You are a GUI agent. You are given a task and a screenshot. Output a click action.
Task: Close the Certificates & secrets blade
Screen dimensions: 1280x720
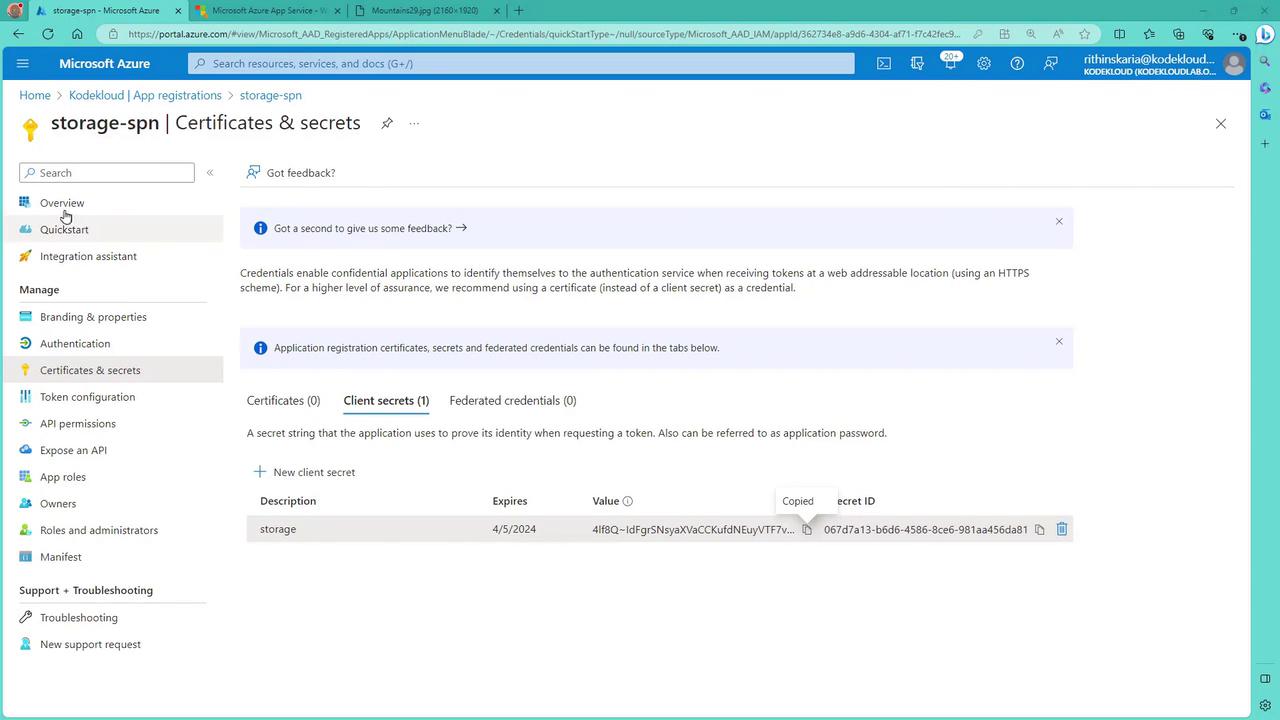1220,124
